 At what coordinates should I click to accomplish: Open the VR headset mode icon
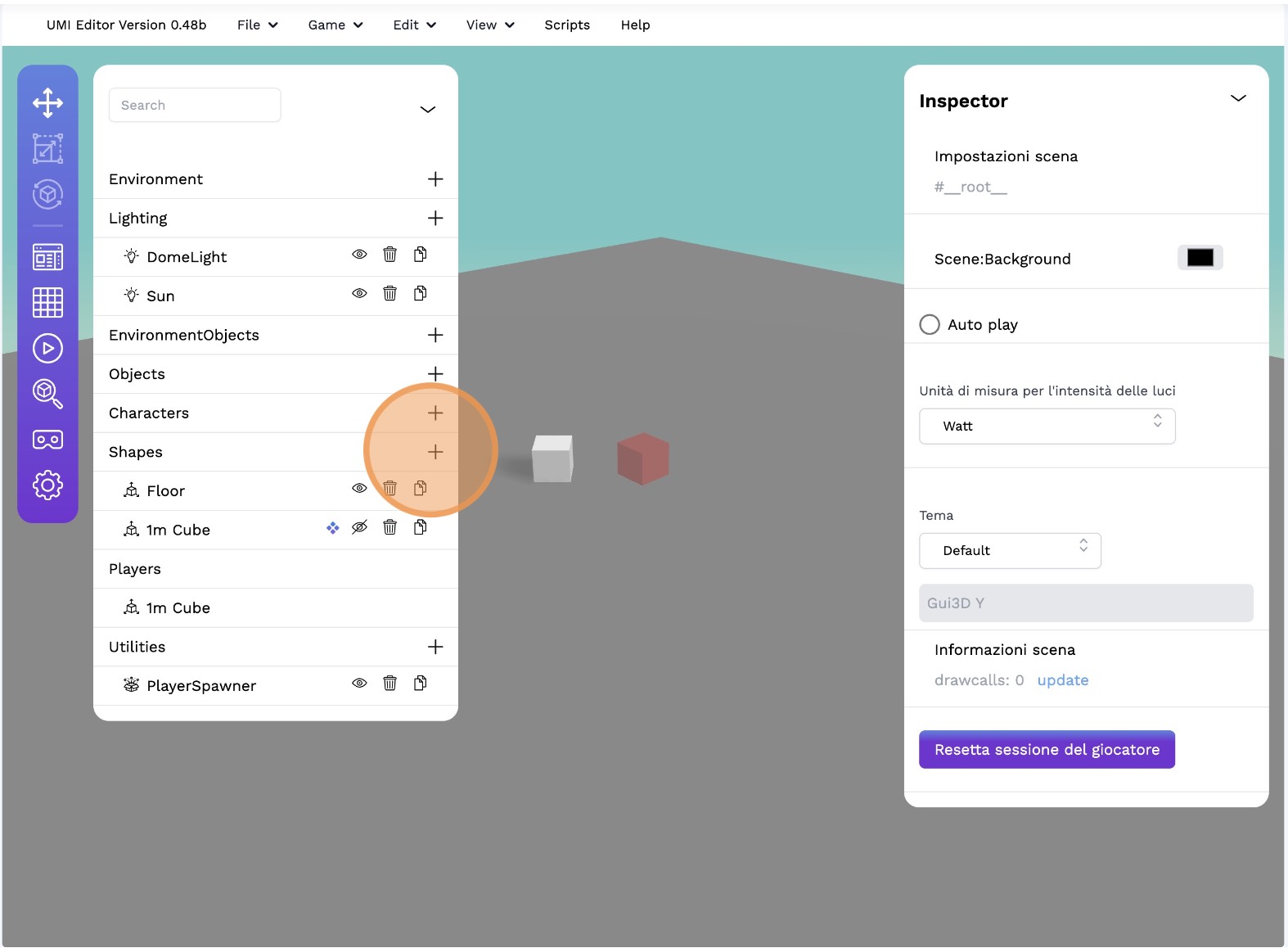tap(47, 440)
